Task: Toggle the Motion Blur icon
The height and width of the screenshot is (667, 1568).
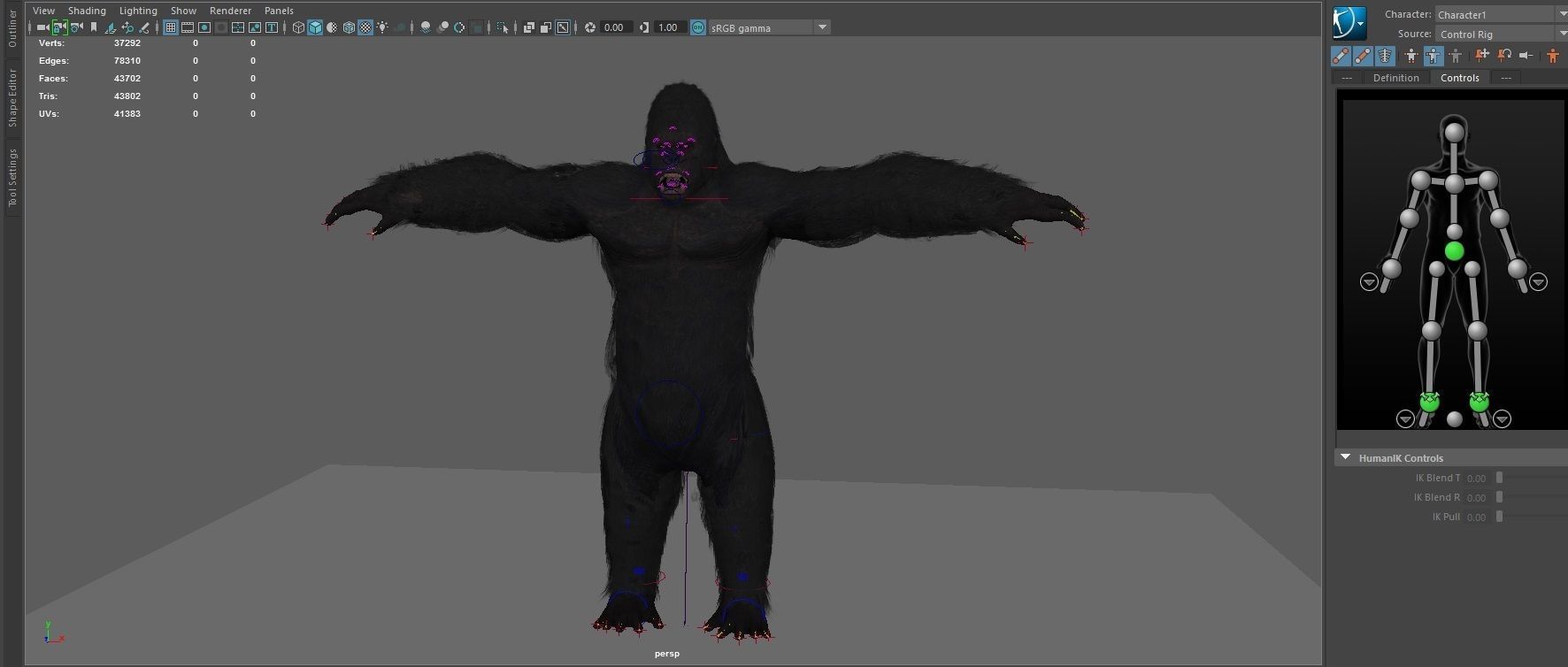Action: 442,27
